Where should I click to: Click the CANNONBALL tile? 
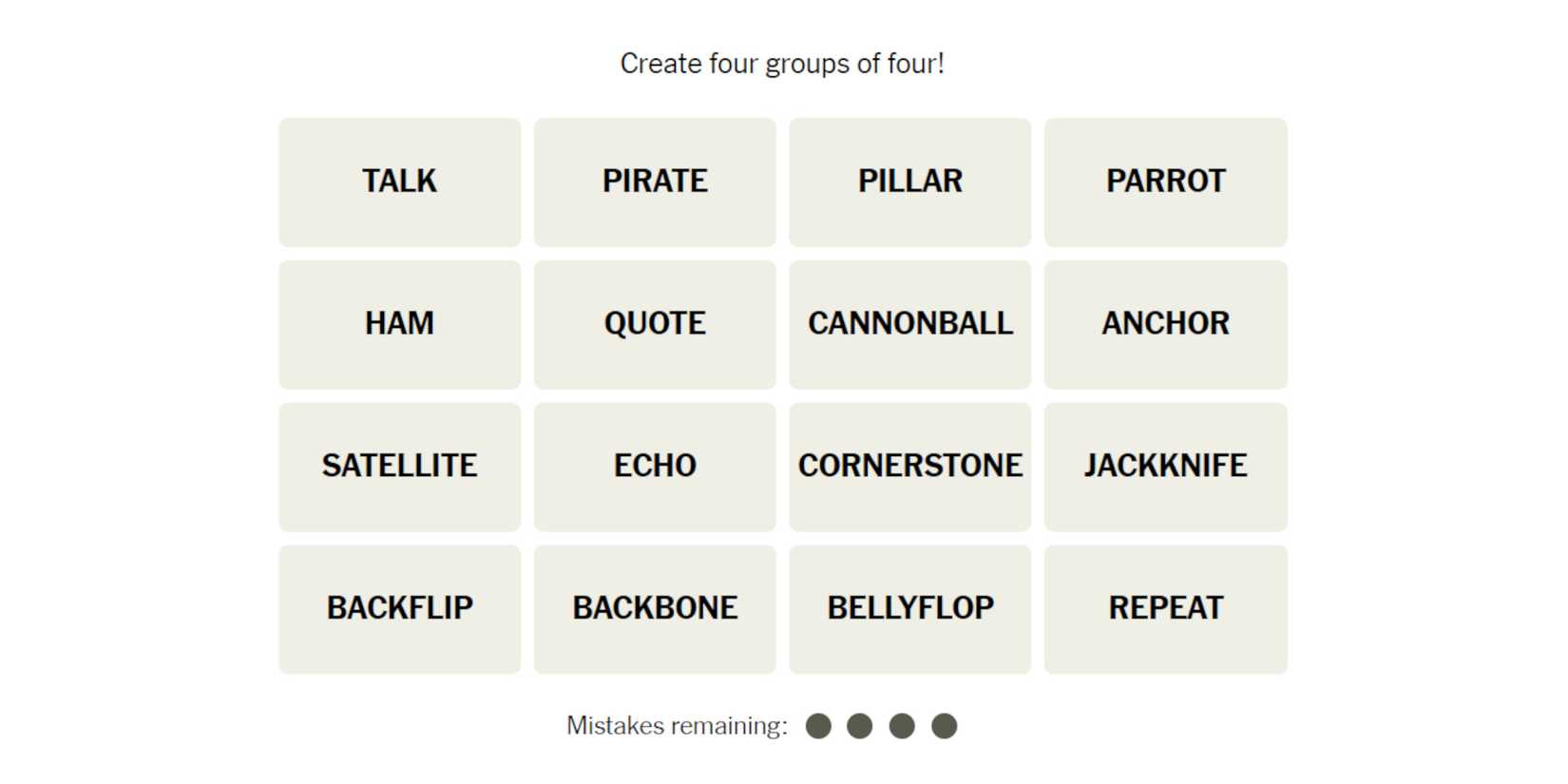(x=909, y=324)
